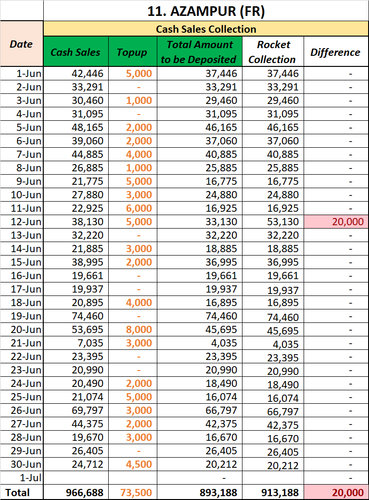Click the 29-Jun date cell
This screenshot has width=369, height=500.
(22, 451)
